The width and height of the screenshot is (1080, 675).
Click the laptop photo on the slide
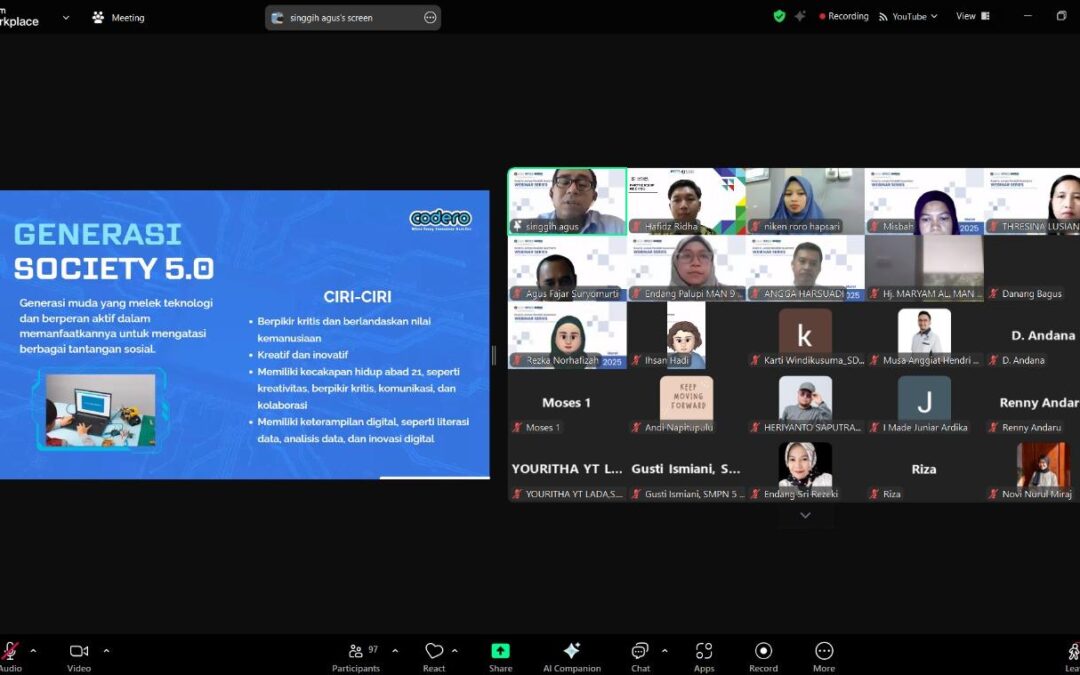point(101,411)
